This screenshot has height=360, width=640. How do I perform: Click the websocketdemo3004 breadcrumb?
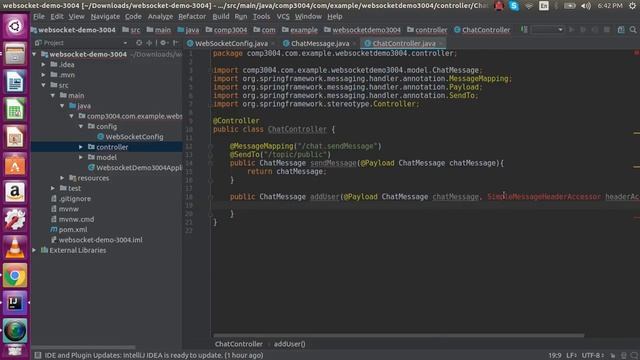(362, 30)
